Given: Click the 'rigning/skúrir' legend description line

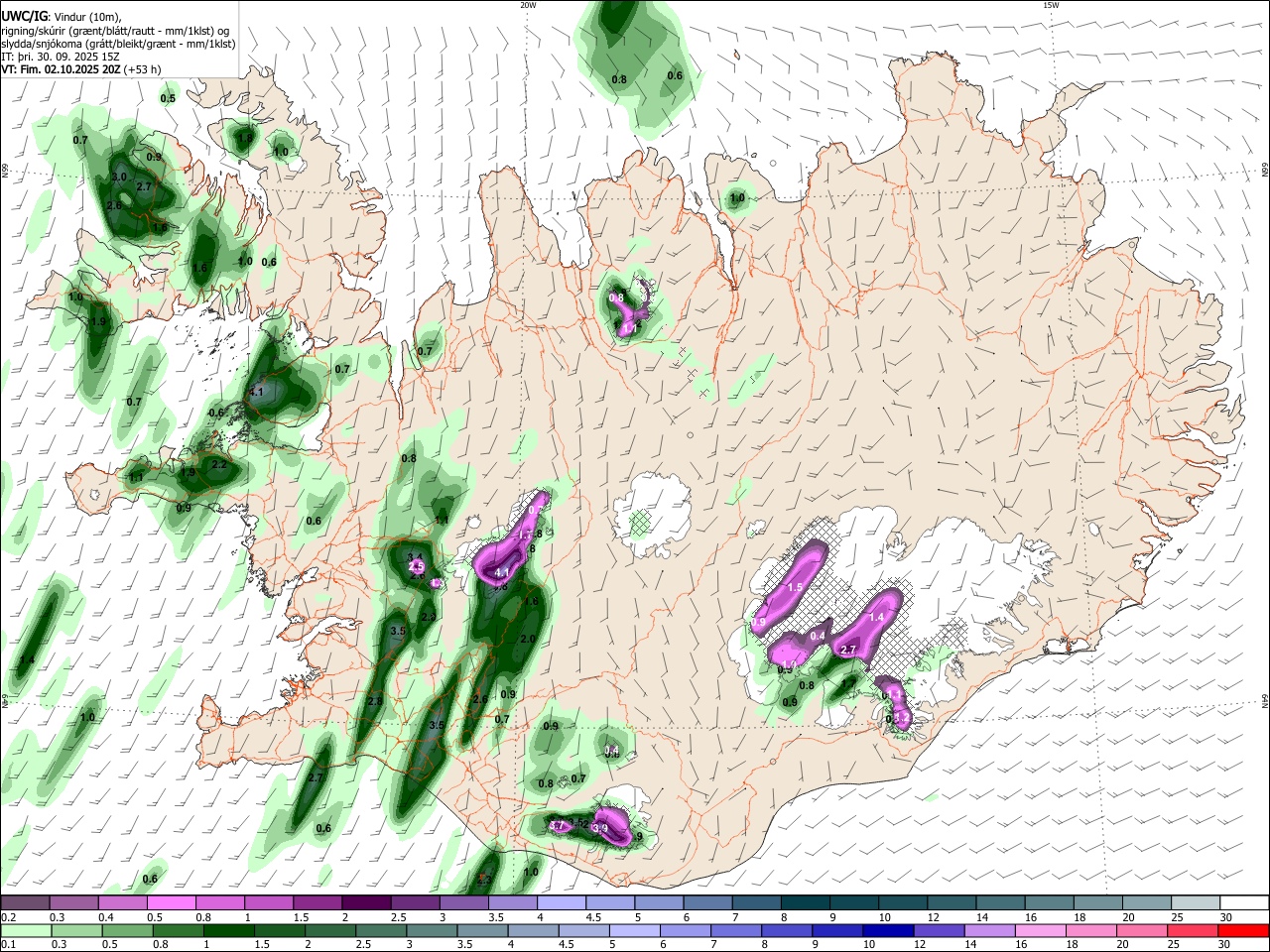Looking at the screenshot, I should (115, 31).
